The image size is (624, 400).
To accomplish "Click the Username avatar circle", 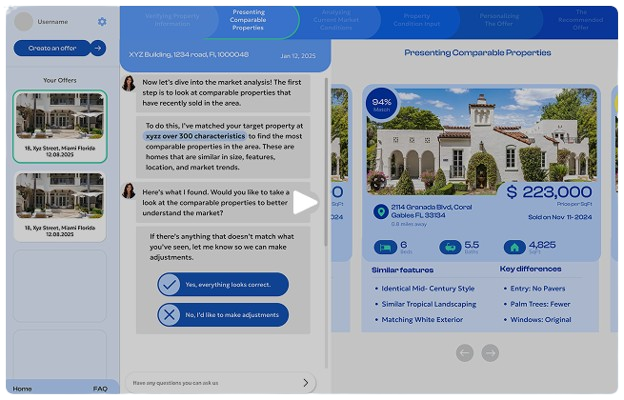I will 23,21.
